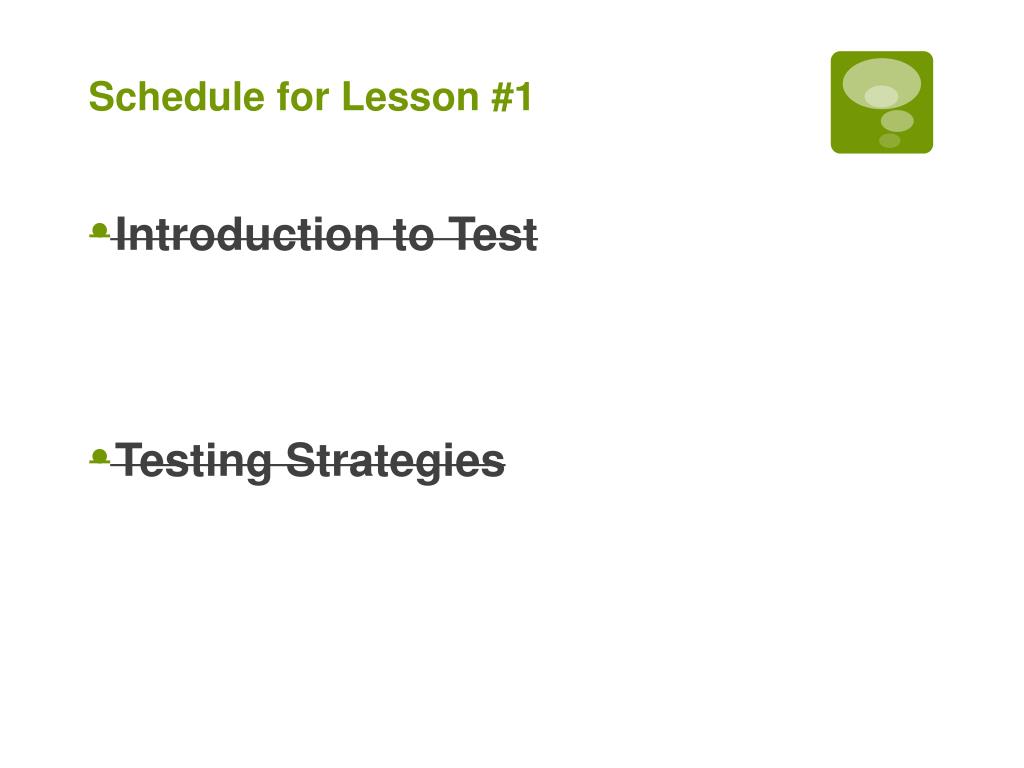Click the word Schedule in the title

(x=176, y=97)
